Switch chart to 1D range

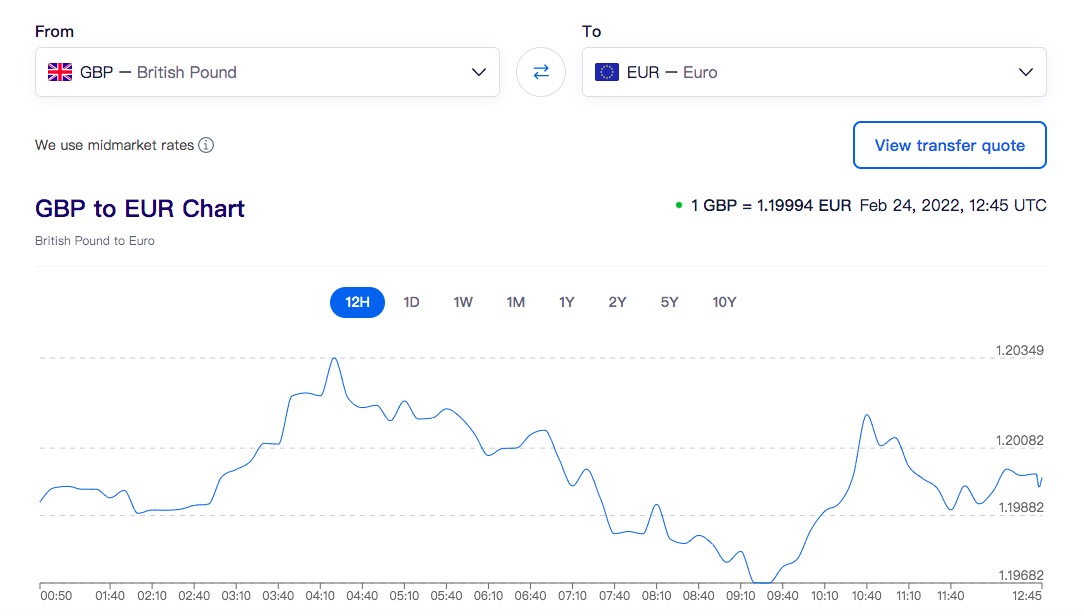pos(411,302)
